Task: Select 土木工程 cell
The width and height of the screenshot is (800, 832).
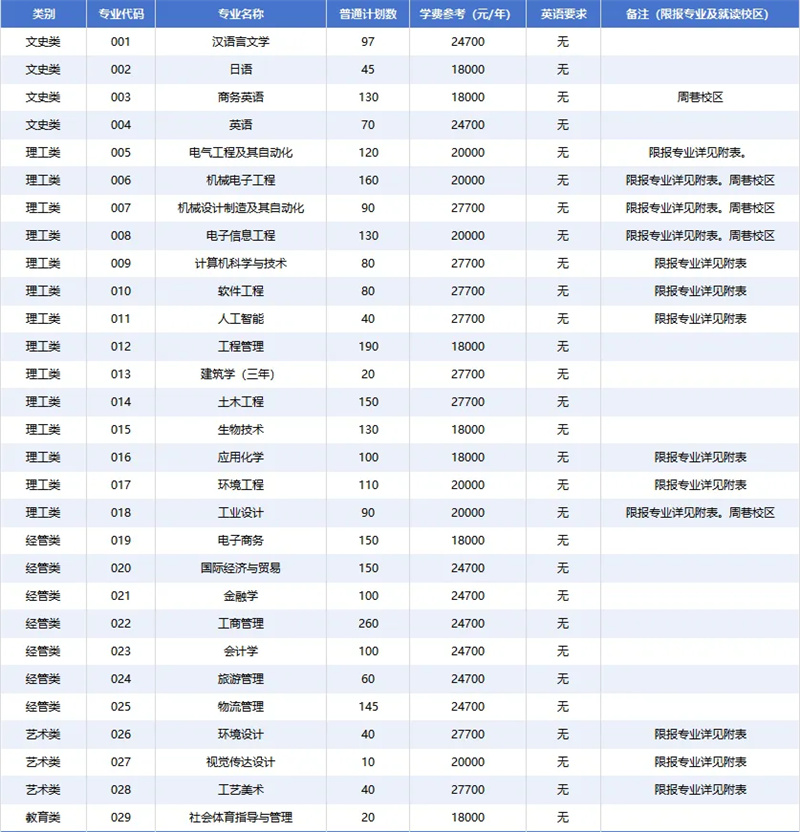Action: pyautogui.click(x=241, y=402)
